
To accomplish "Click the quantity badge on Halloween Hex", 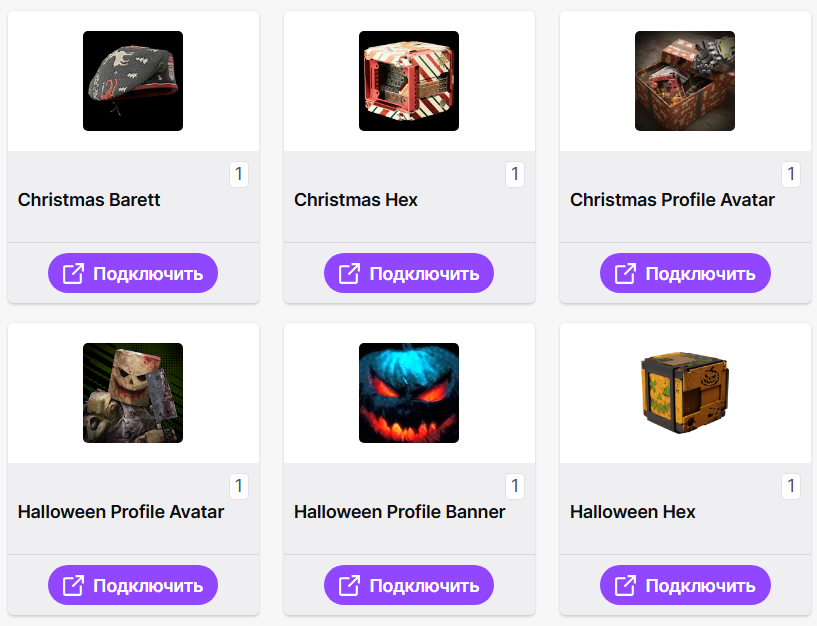I will click(791, 487).
